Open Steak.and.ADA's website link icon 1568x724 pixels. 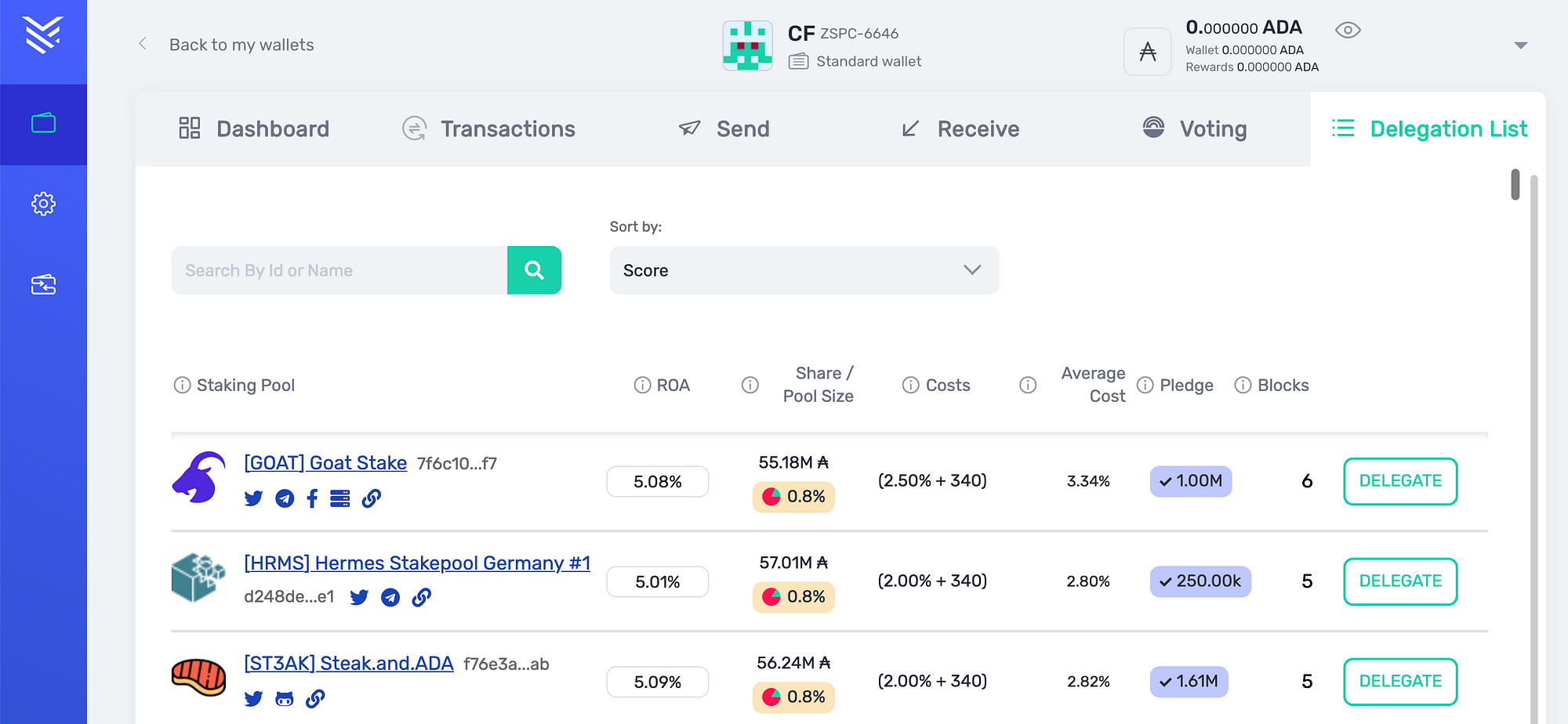pos(315,699)
